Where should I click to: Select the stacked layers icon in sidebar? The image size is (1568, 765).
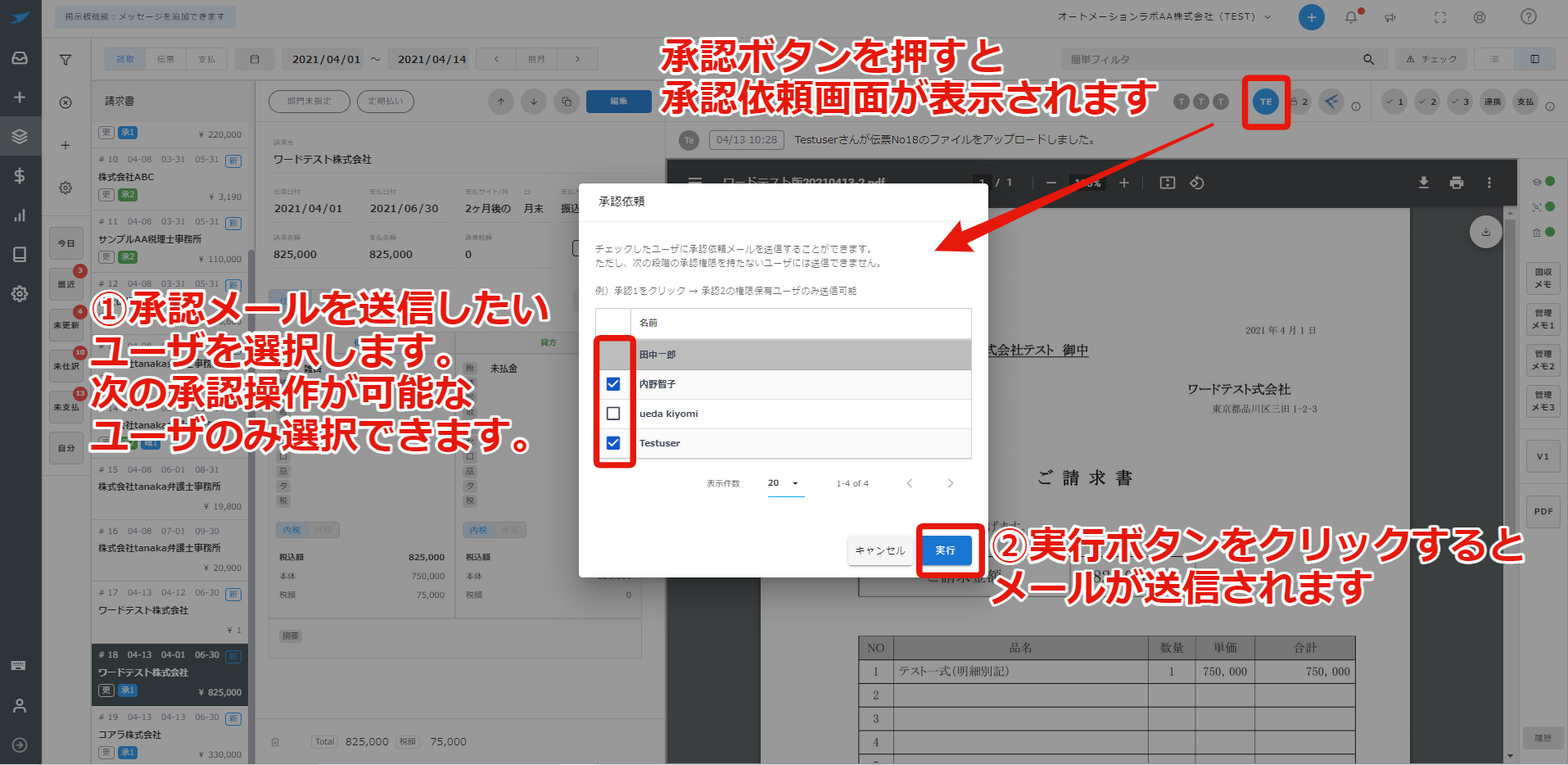(x=20, y=137)
